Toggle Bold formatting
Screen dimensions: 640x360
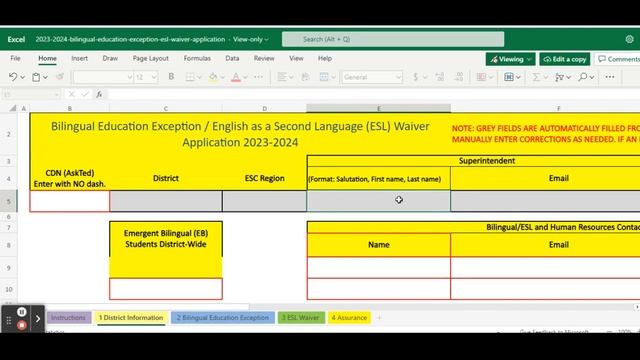171,77
